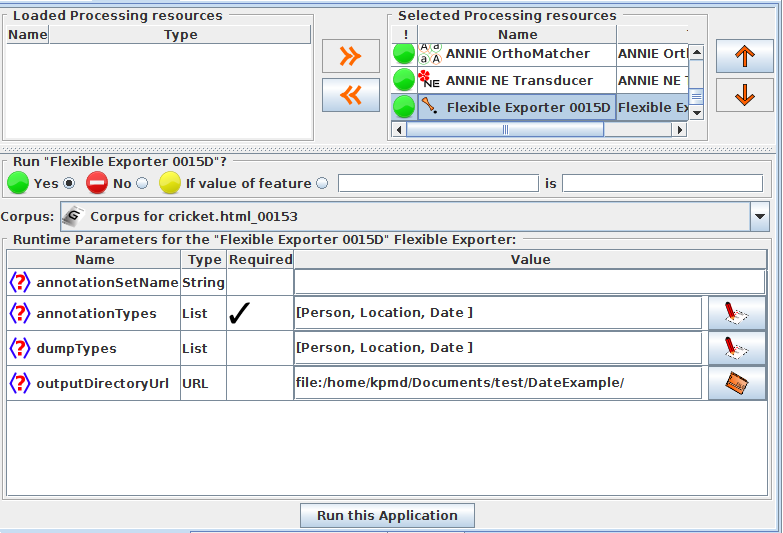
Task: Click green status icon of Flexible Exporter
Action: pyautogui.click(x=404, y=107)
